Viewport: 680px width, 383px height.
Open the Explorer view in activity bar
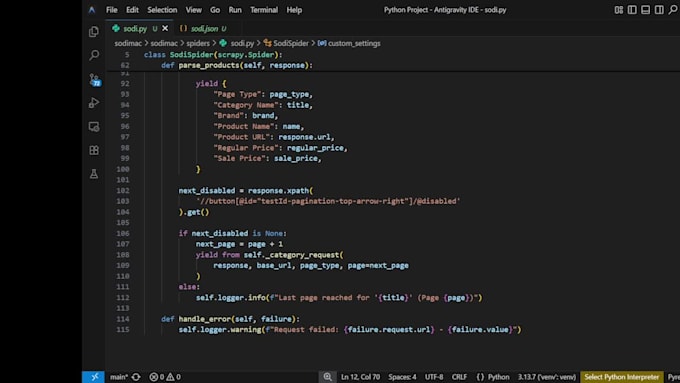[94, 32]
